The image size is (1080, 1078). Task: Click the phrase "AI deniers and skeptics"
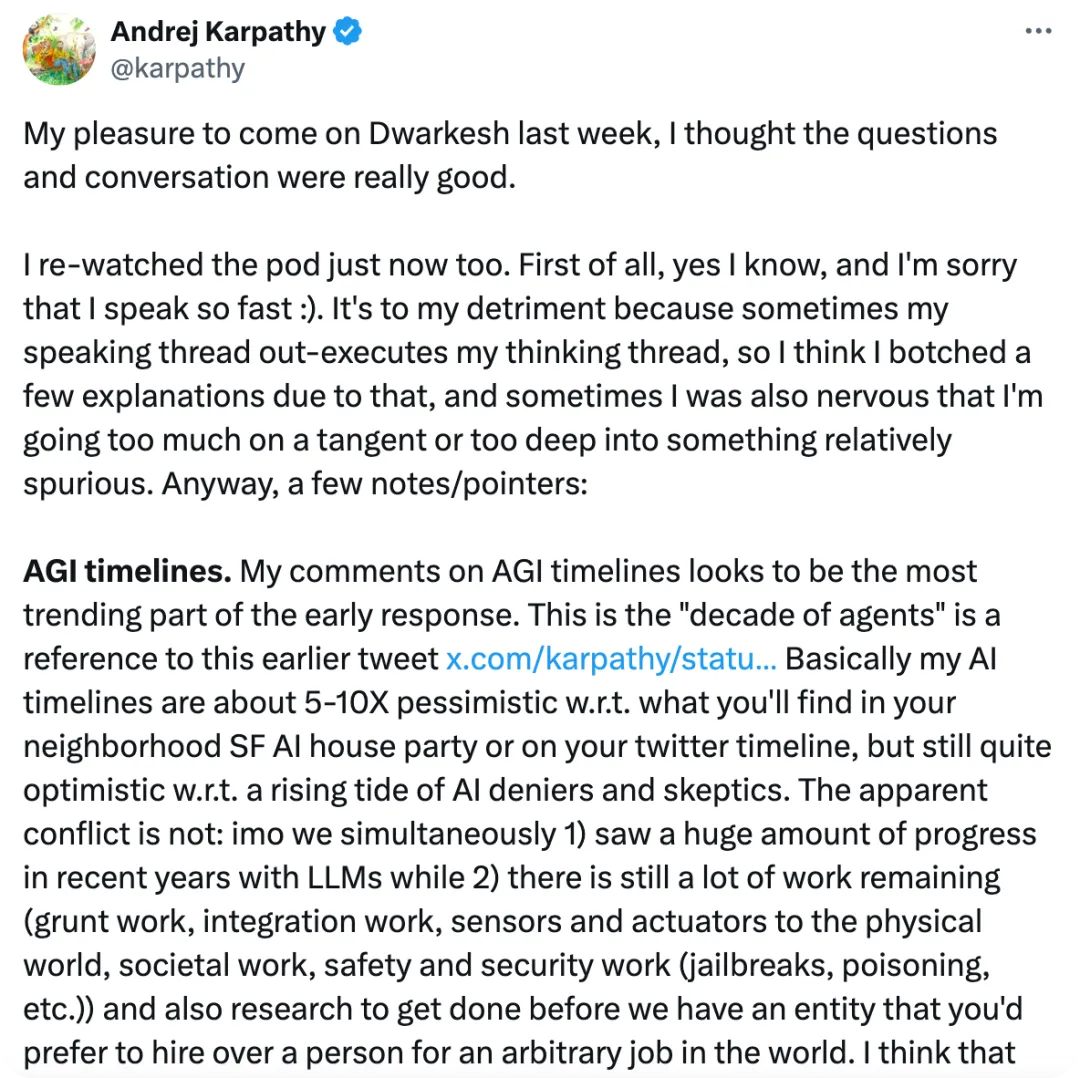641,791
